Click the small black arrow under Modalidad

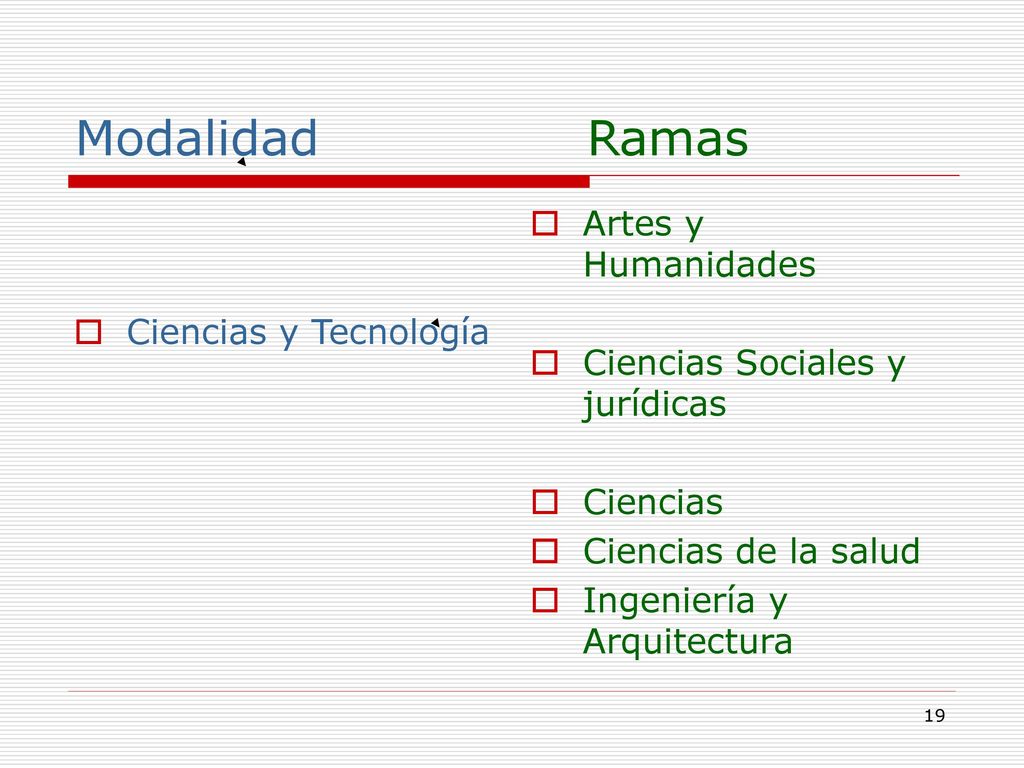click(242, 161)
